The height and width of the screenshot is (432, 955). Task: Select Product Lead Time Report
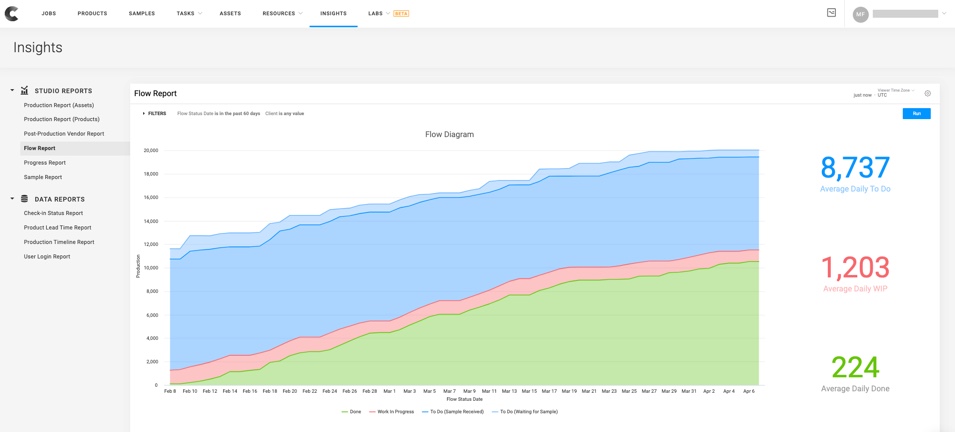[57, 228]
